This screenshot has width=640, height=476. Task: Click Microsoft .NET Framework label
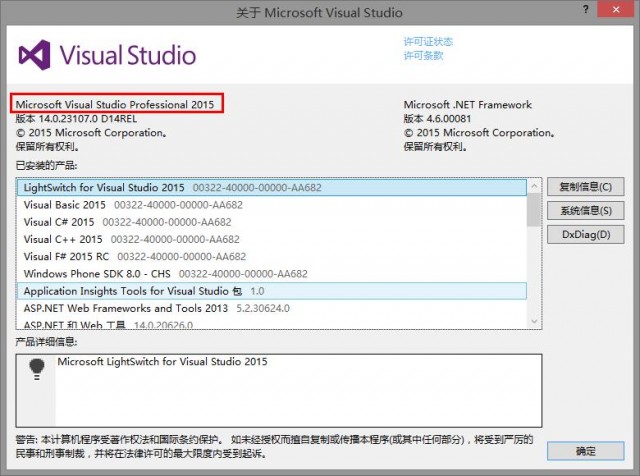click(x=468, y=105)
